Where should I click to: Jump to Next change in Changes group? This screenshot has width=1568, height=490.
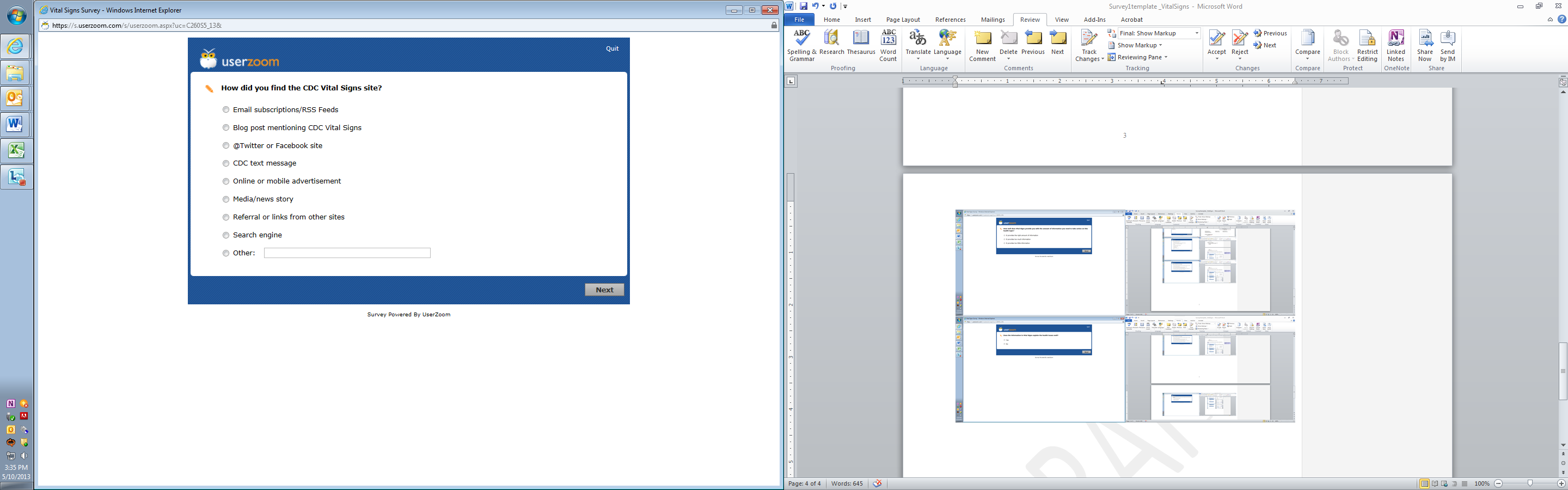point(1265,45)
